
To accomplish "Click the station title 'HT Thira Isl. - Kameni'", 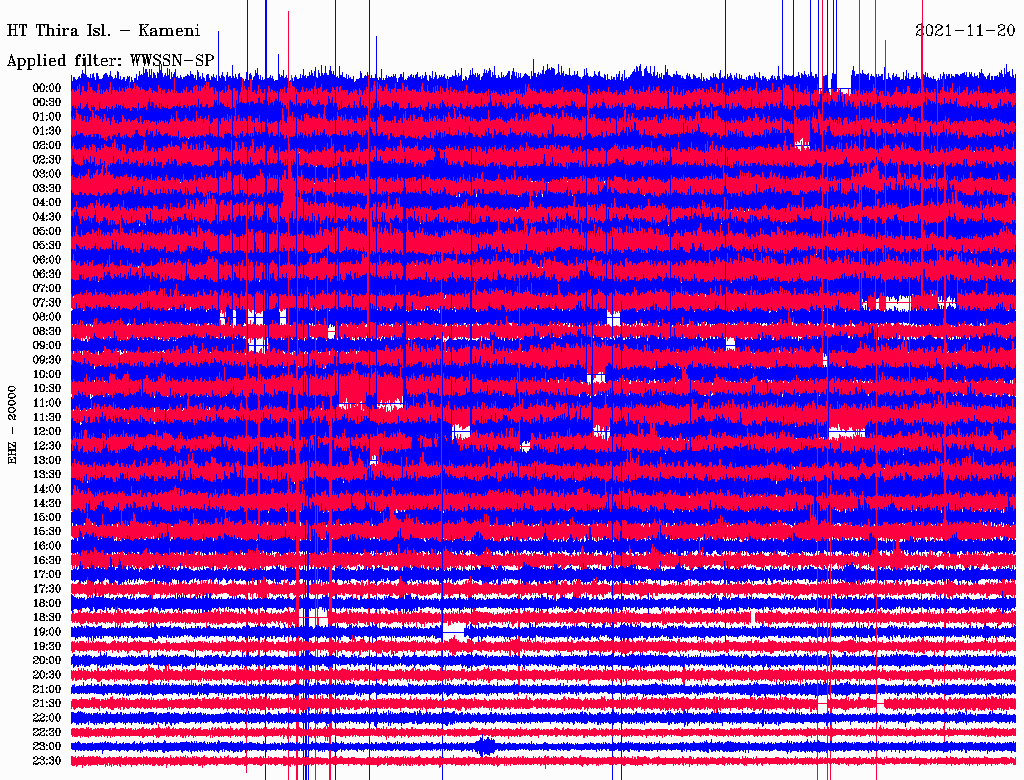I will pyautogui.click(x=103, y=31).
